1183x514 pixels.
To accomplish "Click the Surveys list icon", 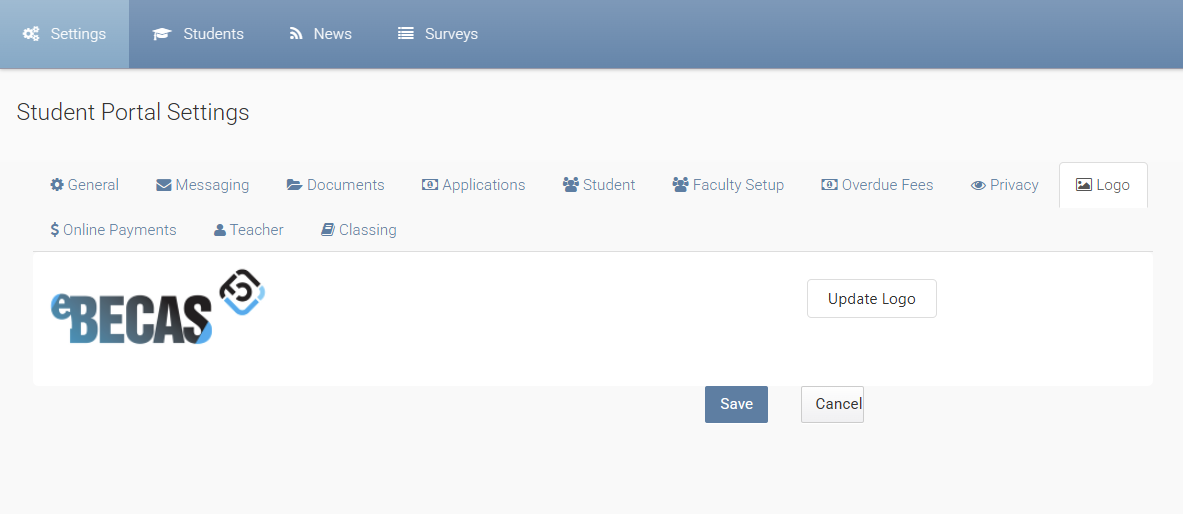I will click(x=406, y=34).
